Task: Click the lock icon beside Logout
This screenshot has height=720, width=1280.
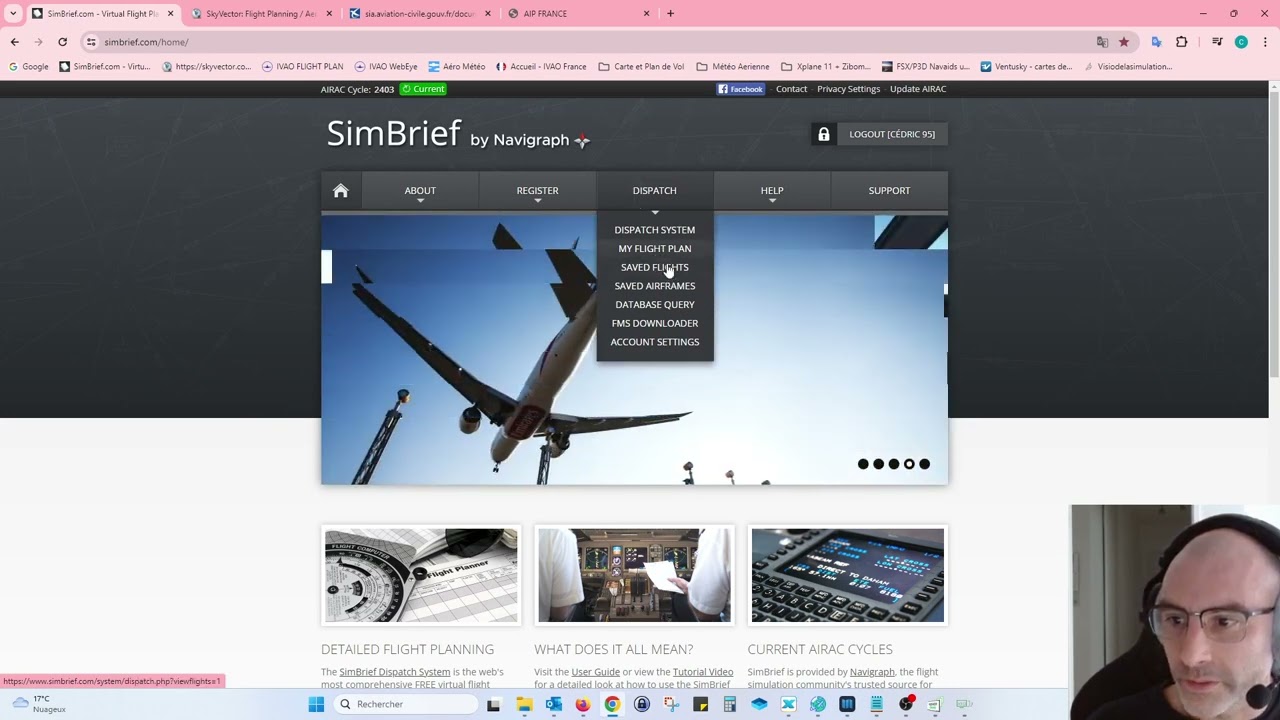Action: click(824, 134)
